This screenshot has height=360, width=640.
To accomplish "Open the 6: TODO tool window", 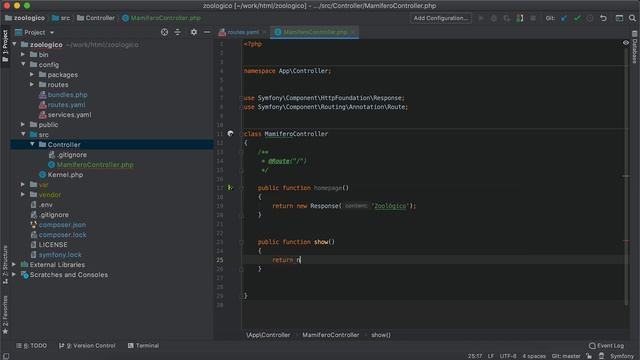I will 31,346.
